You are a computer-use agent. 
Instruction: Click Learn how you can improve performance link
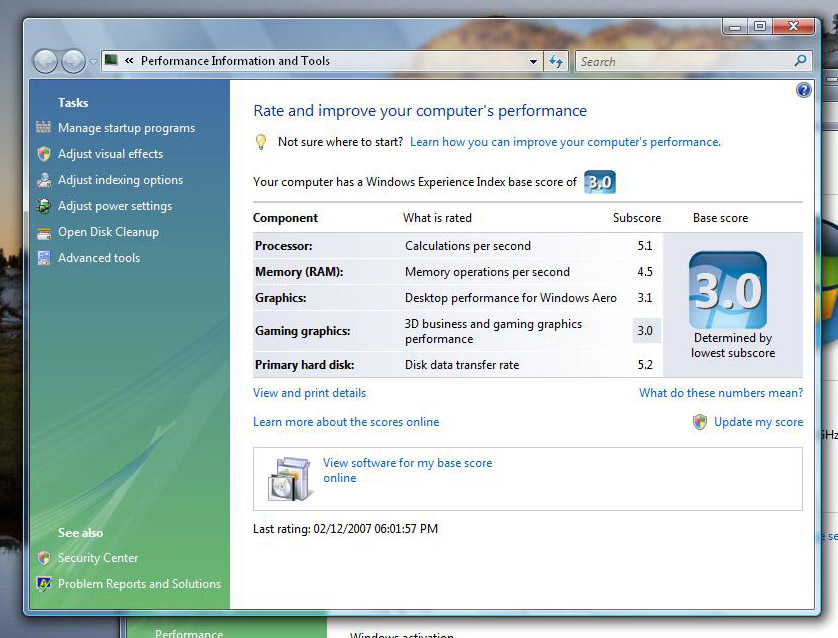[565, 142]
